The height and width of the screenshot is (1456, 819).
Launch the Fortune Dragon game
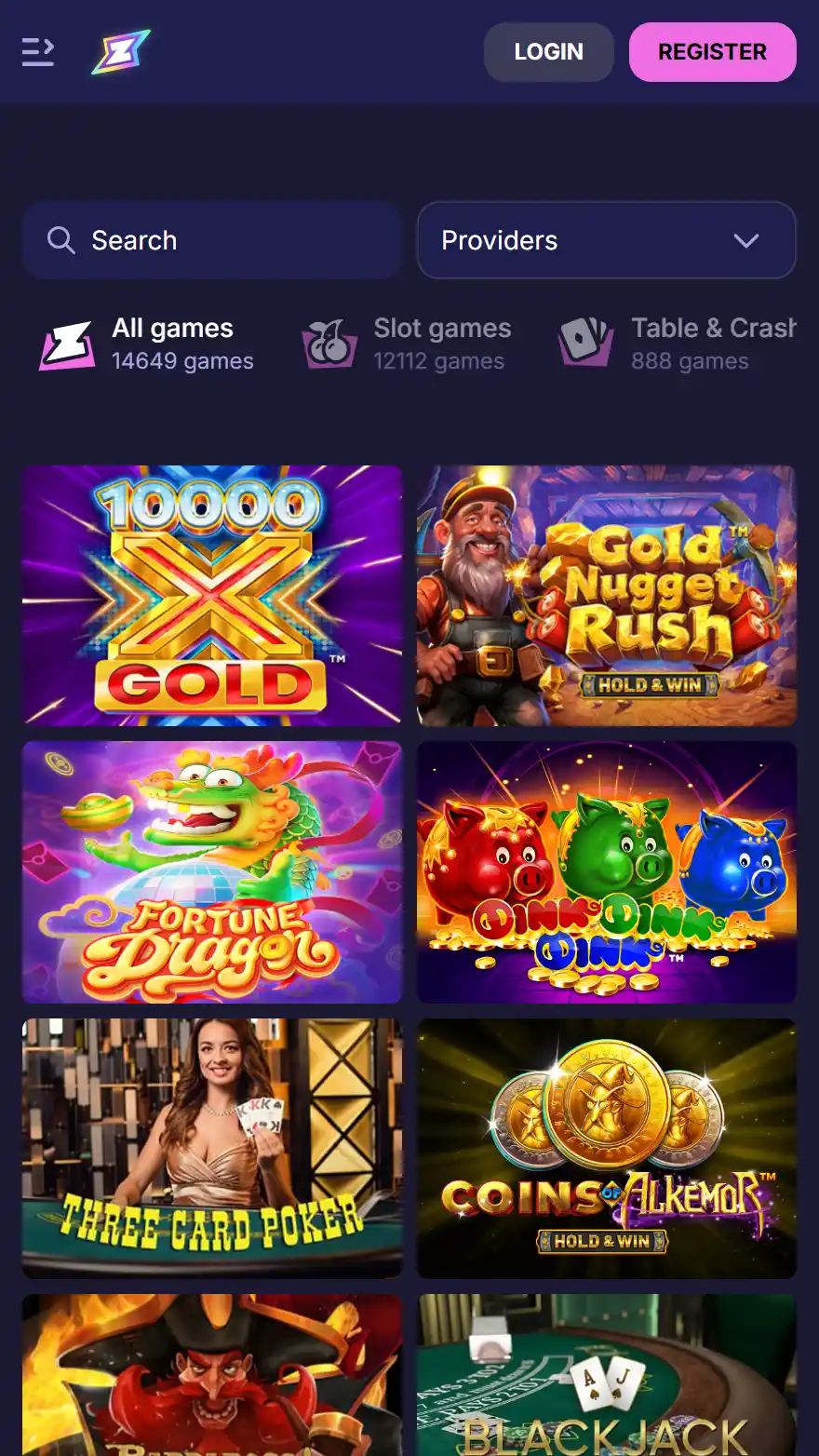coord(212,871)
